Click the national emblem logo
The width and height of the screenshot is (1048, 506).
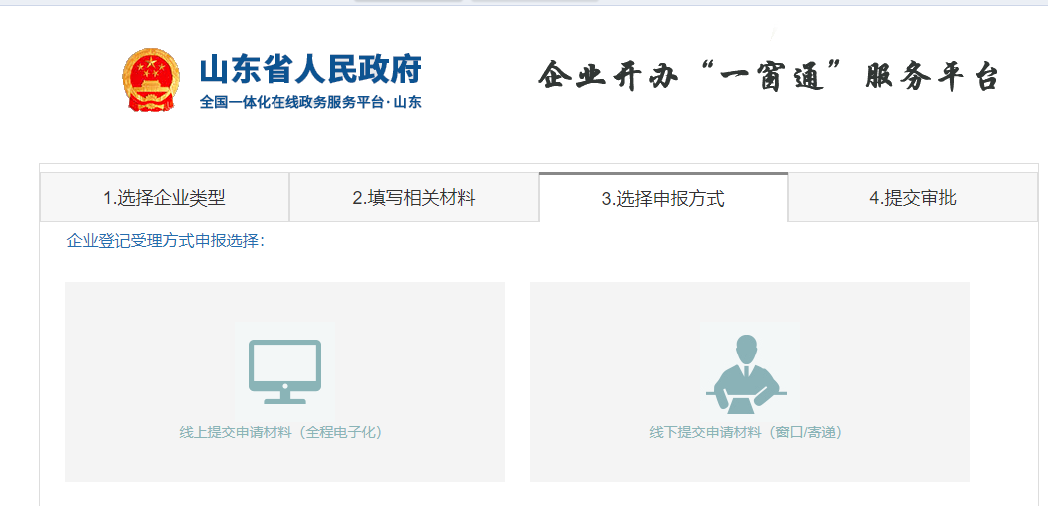point(150,80)
